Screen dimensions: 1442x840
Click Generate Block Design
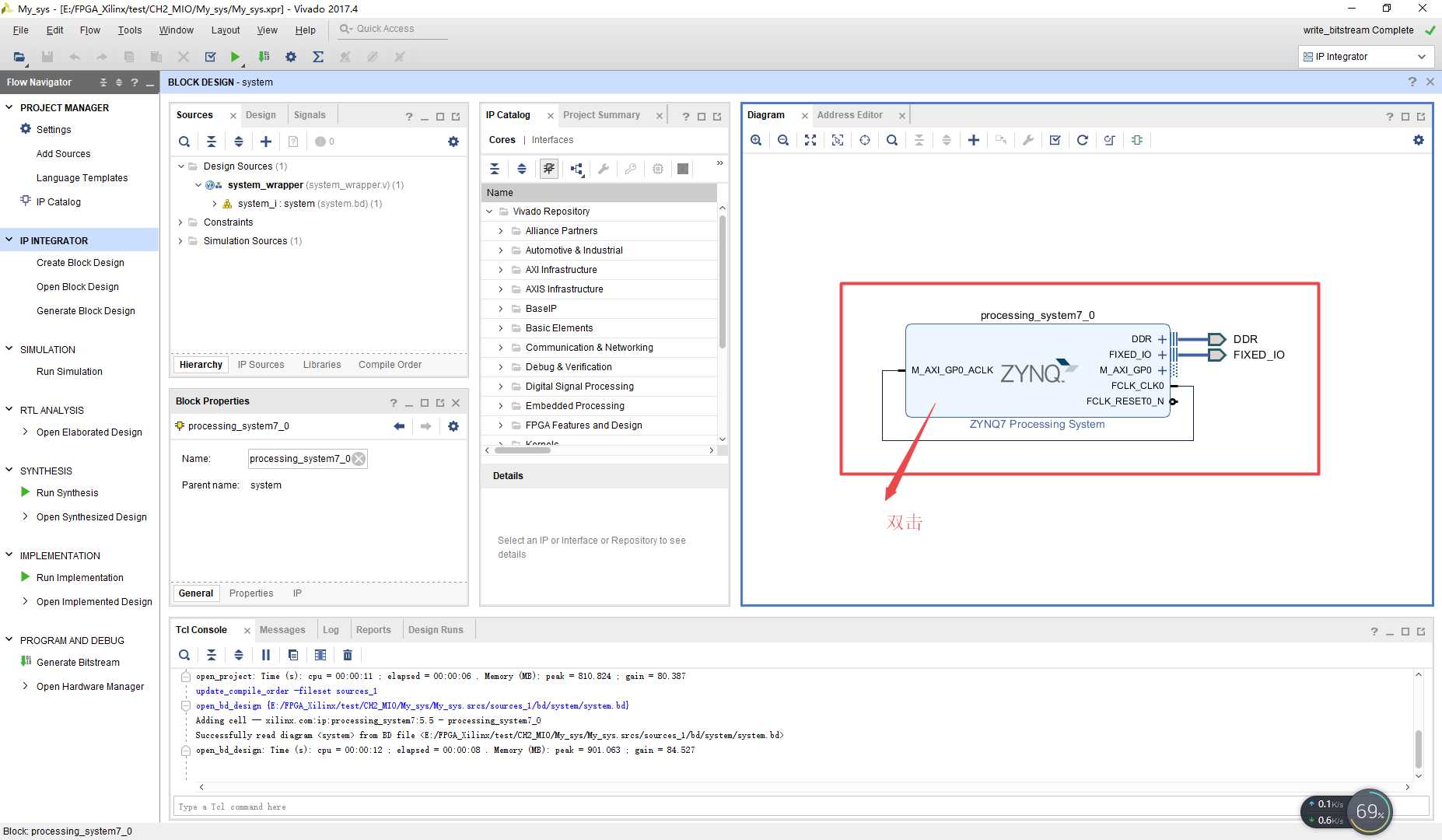coord(86,311)
